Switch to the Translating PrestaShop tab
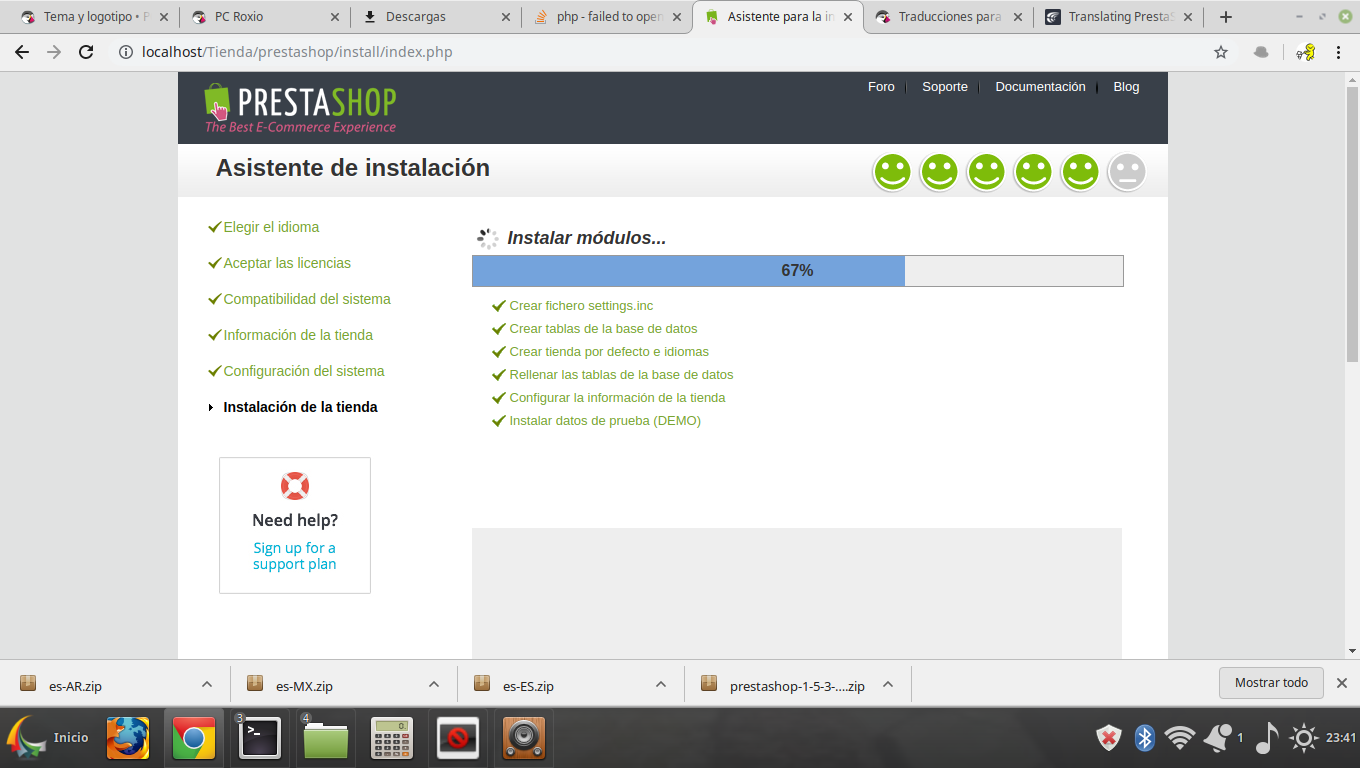 (1119, 17)
